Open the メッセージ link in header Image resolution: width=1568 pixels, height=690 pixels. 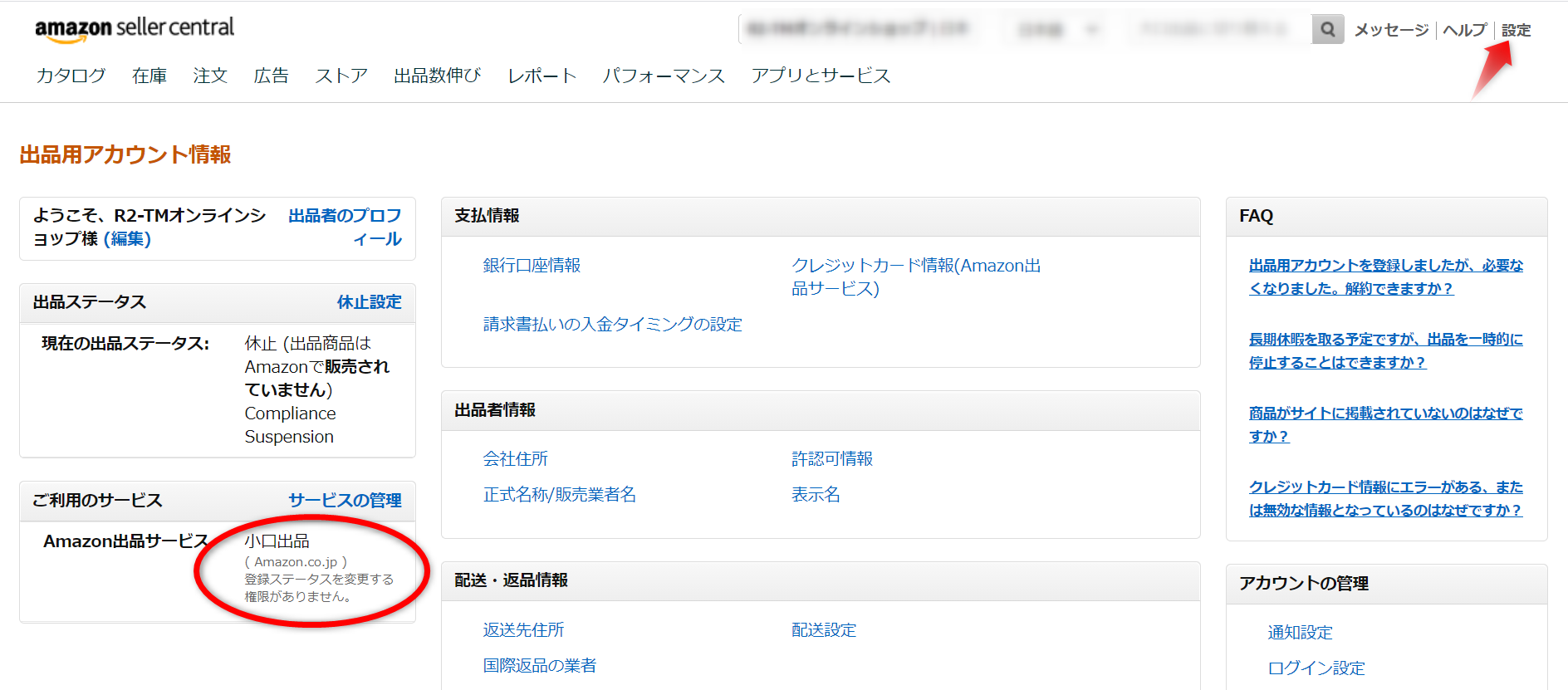tap(1391, 30)
